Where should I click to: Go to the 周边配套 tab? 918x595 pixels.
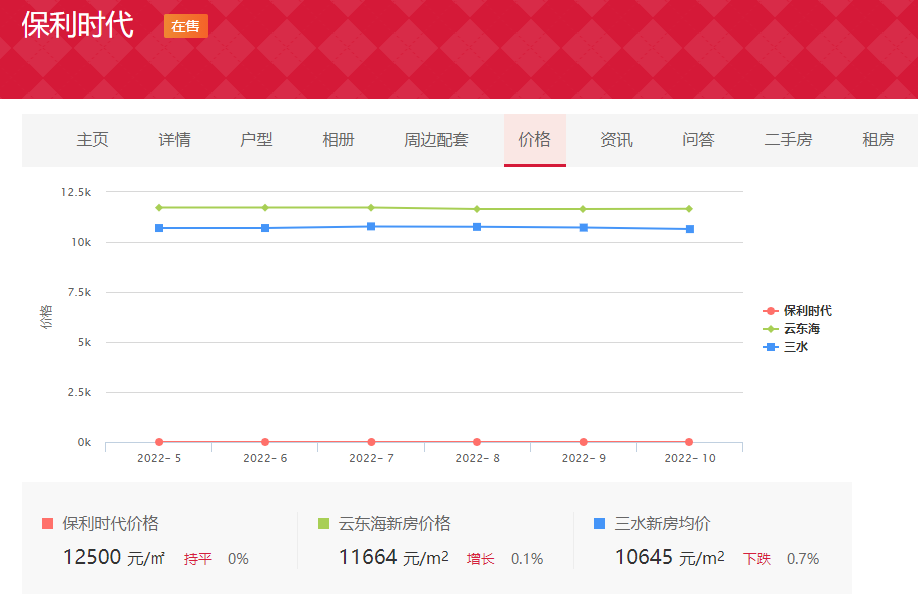click(436, 140)
